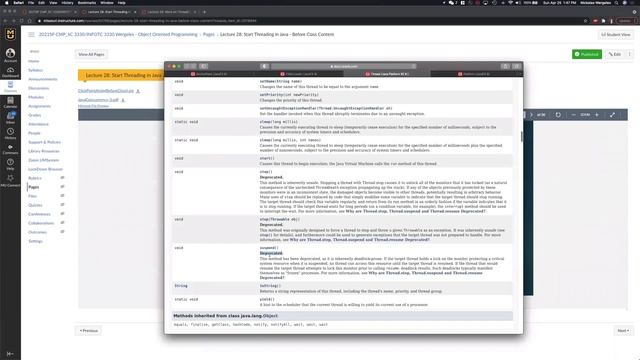Open the File menu in the menu bar

[x=31, y=3]
